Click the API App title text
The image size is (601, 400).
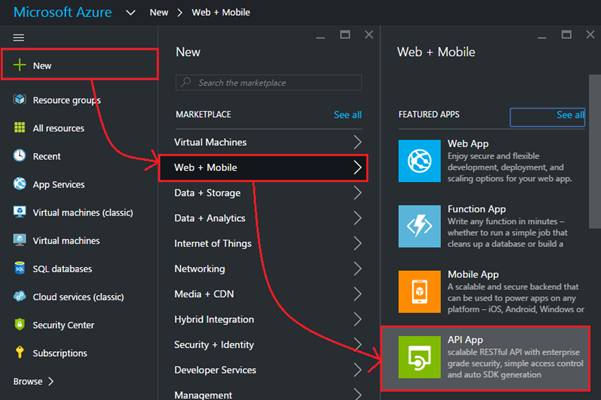465,340
